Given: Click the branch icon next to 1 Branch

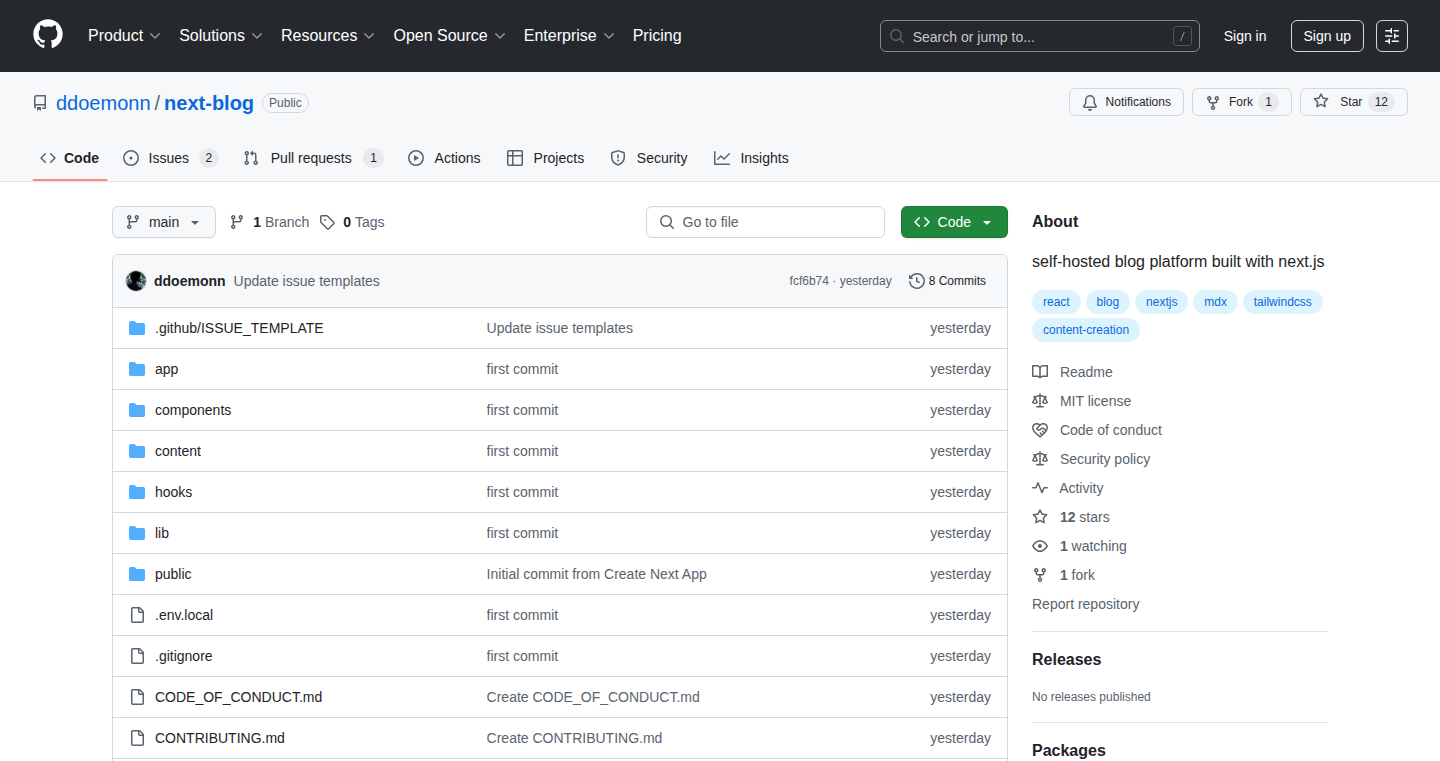Looking at the screenshot, I should tap(237, 222).
